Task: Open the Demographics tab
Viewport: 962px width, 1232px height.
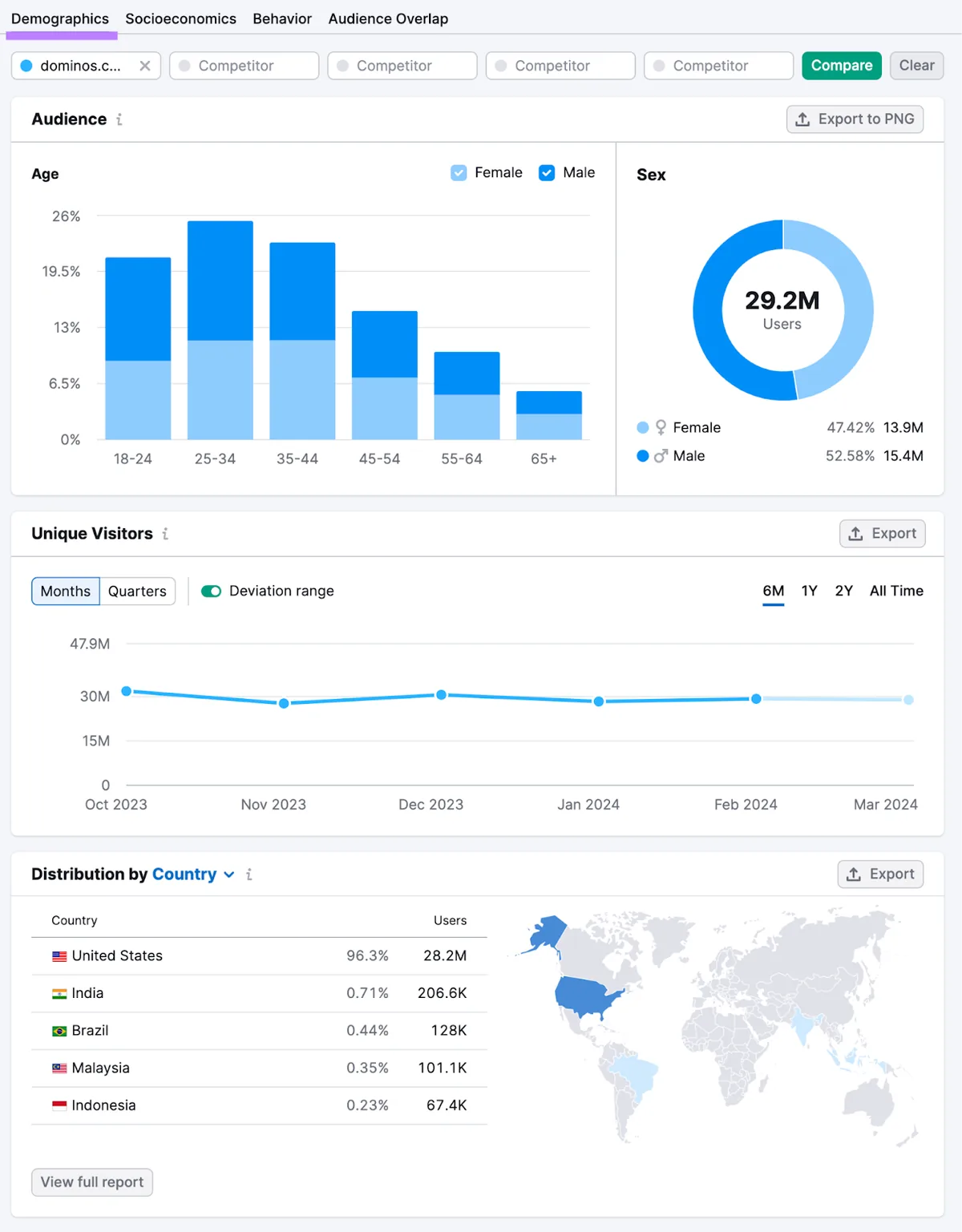Action: point(60,18)
